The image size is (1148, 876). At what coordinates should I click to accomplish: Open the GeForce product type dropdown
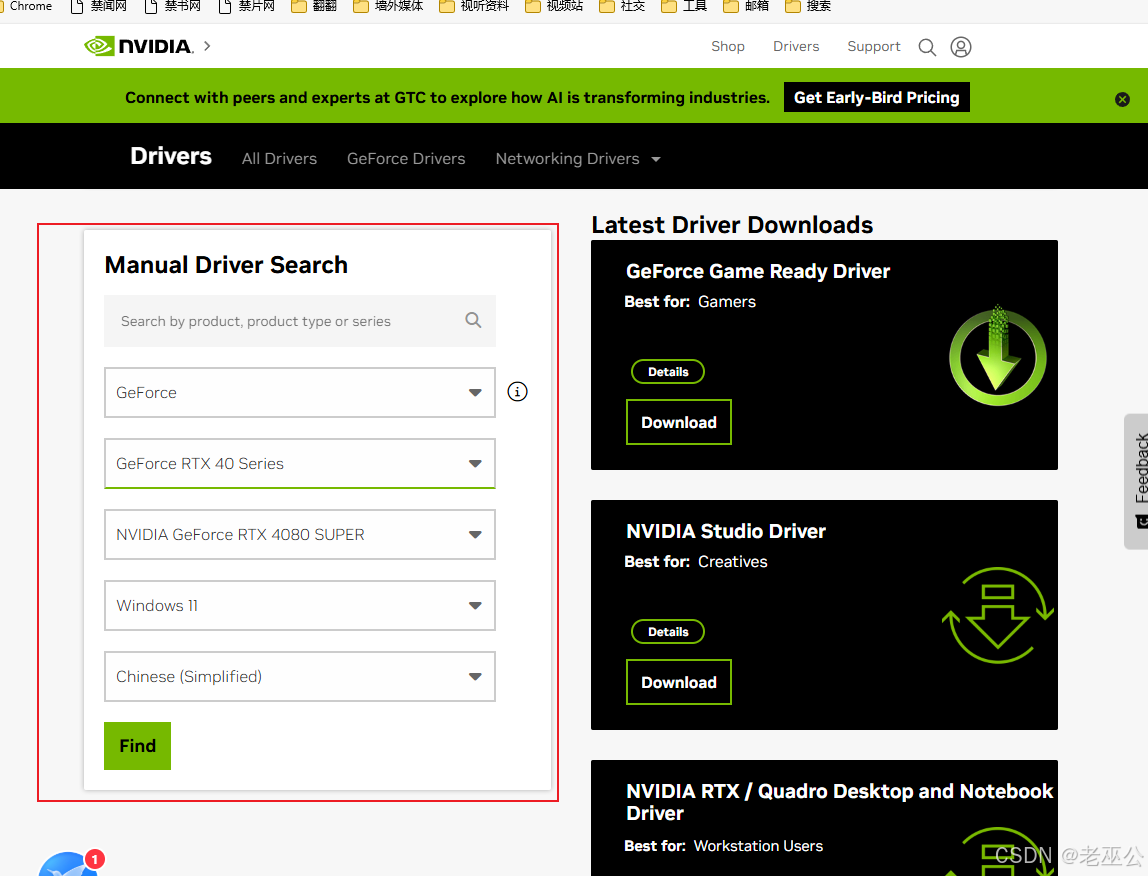pos(299,393)
